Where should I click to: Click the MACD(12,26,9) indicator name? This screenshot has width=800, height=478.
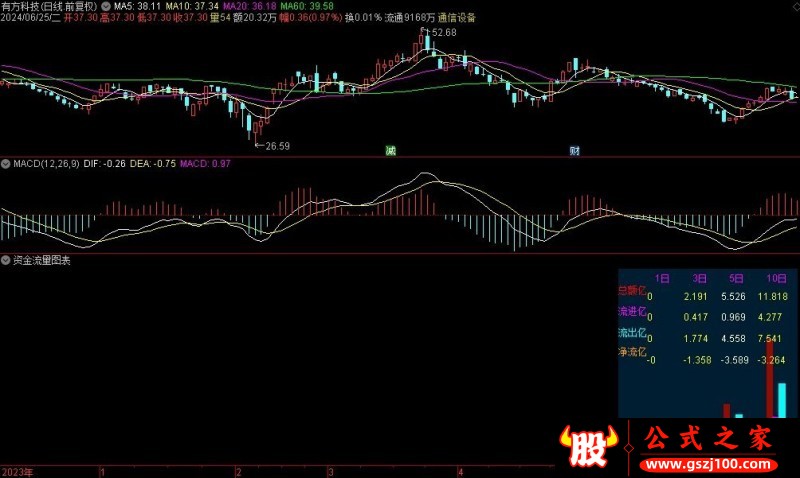[x=44, y=162]
